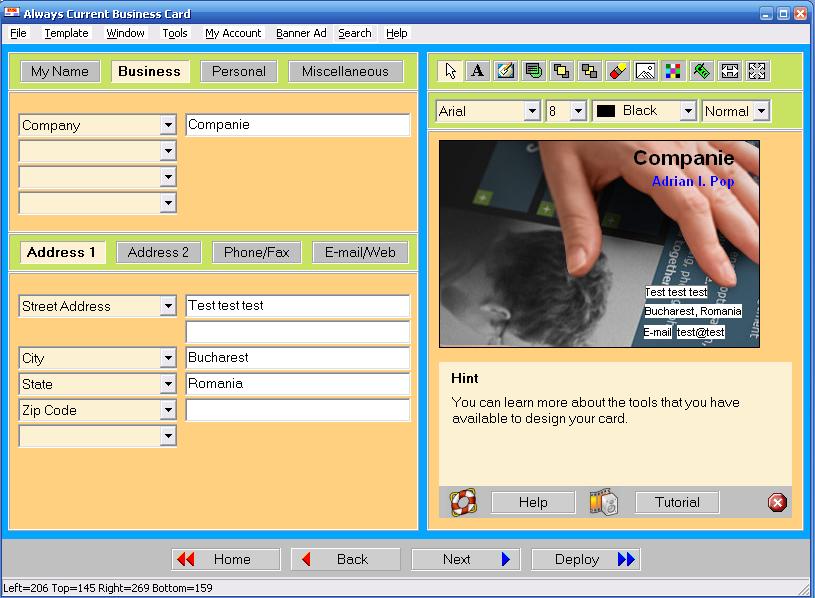Image resolution: width=815 pixels, height=598 pixels.
Task: Expand the Arial font dropdown
Action: [531, 111]
